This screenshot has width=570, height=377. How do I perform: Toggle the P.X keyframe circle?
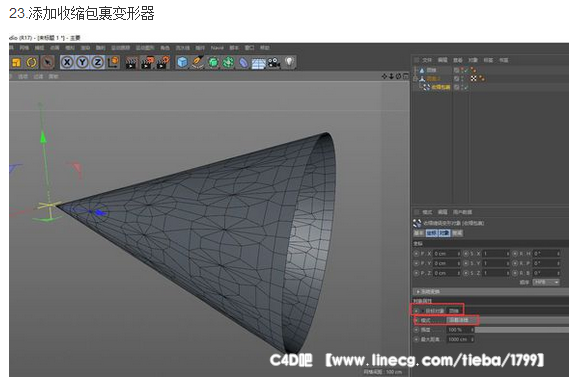click(x=416, y=253)
